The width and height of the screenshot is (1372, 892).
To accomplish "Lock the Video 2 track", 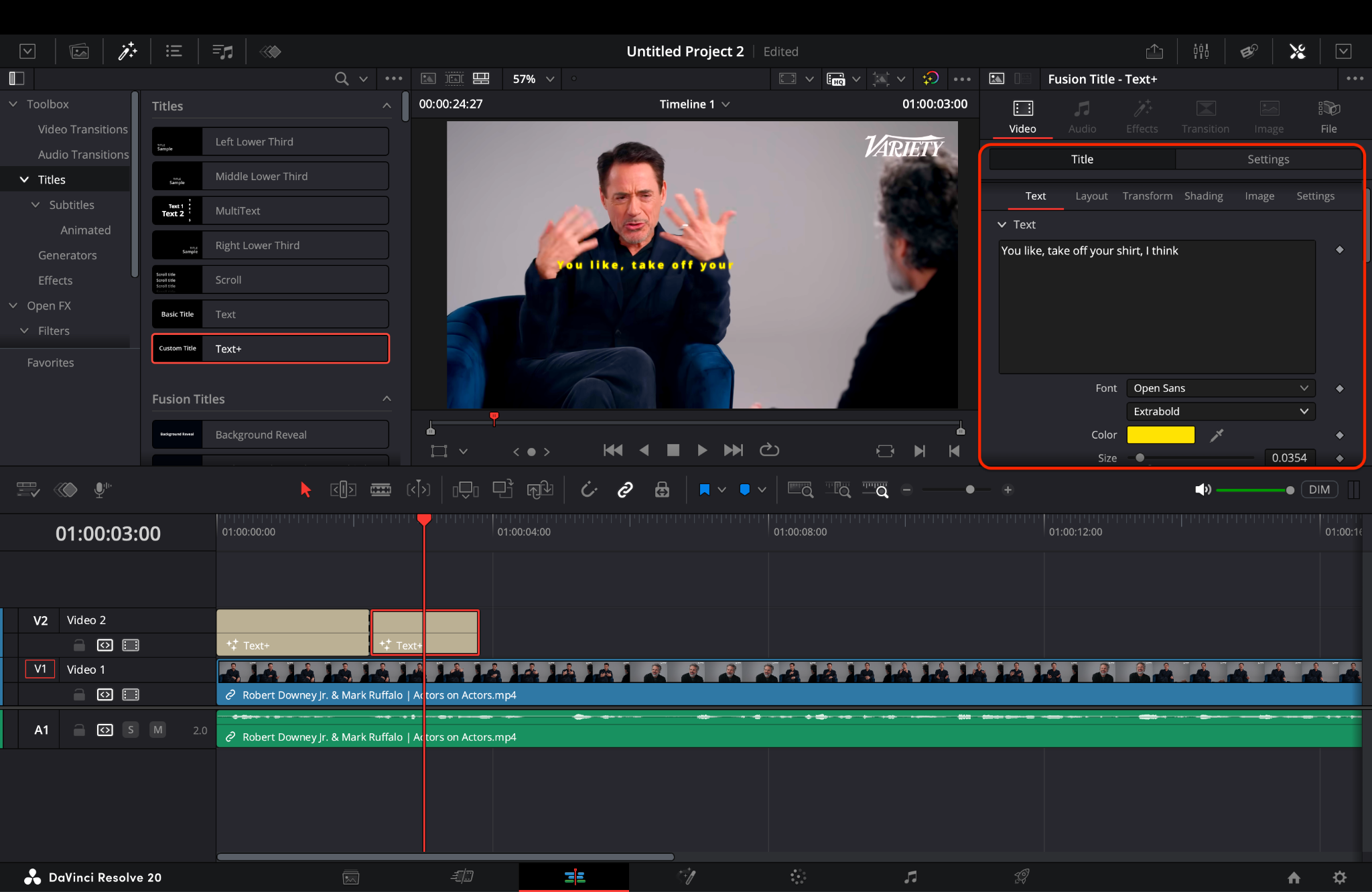I will coord(79,645).
